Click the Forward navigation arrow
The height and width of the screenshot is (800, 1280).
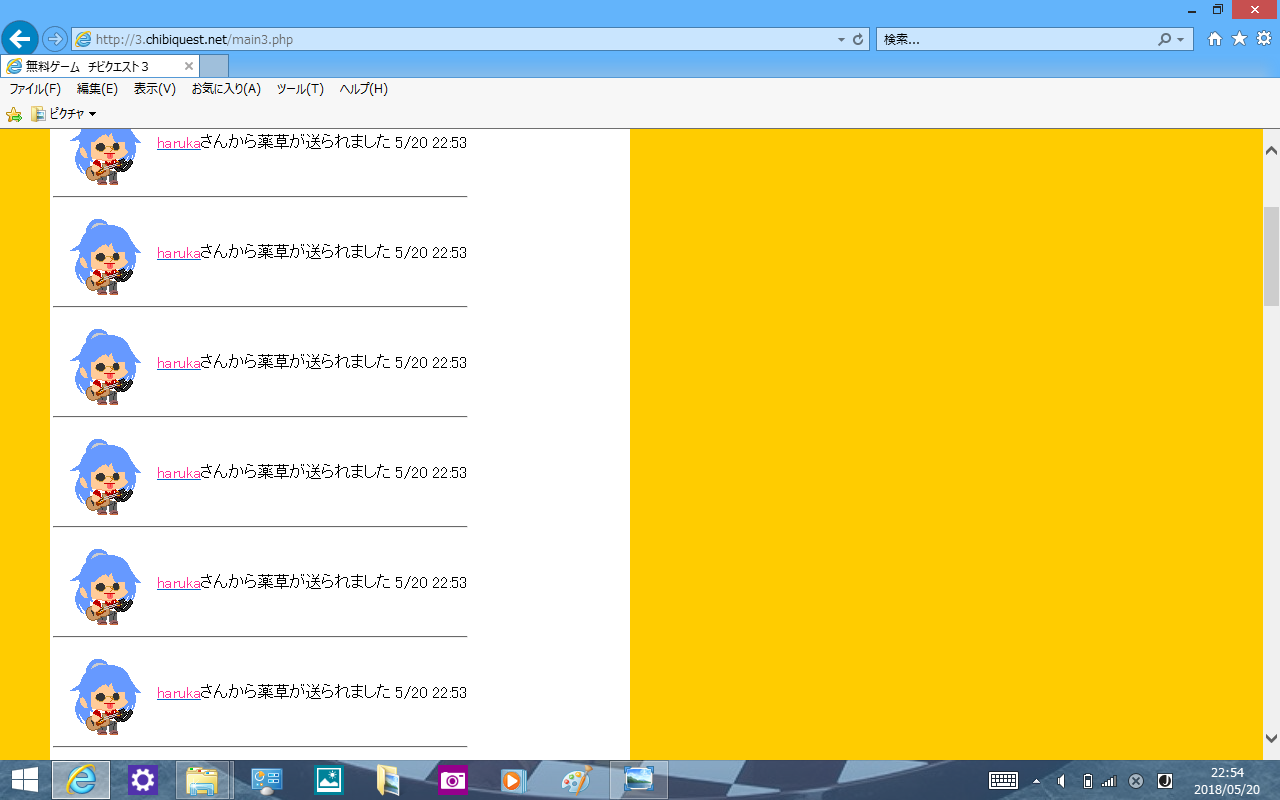(x=55, y=39)
